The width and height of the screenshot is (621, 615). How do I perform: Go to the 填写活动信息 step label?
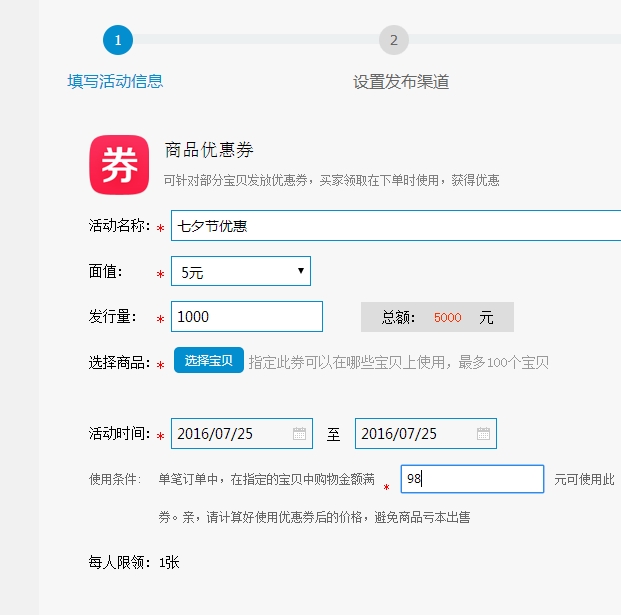(x=115, y=81)
